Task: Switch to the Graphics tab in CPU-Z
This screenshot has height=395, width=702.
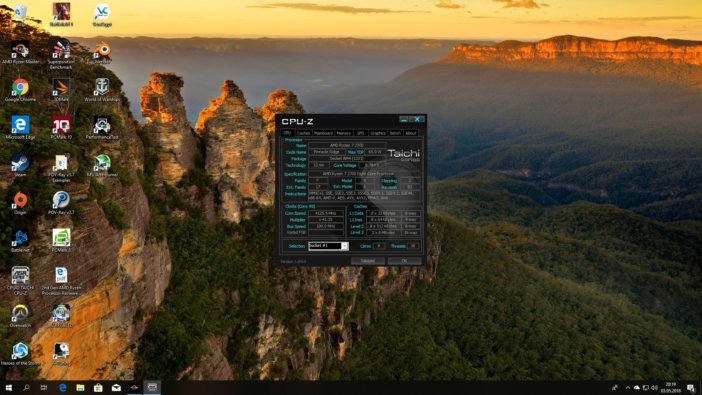Action: pyautogui.click(x=378, y=133)
